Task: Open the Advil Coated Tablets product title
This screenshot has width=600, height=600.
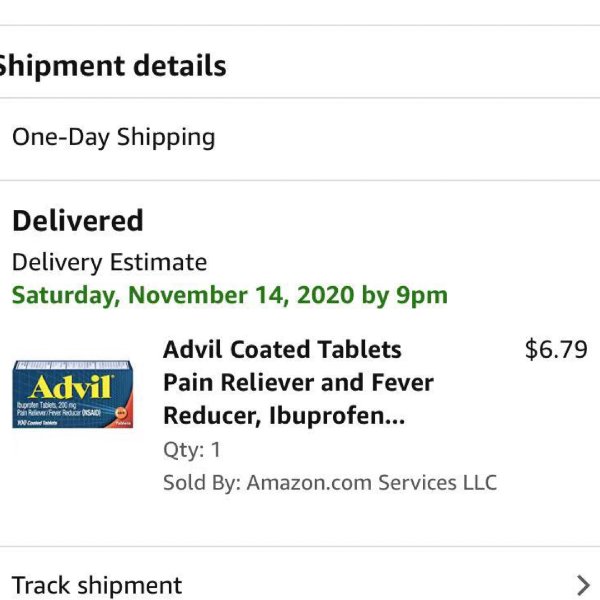Action: point(282,349)
